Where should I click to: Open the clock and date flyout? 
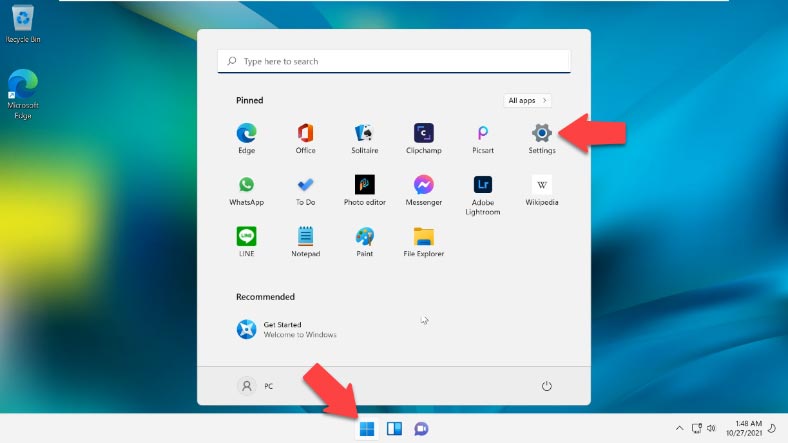pyautogui.click(x=744, y=428)
